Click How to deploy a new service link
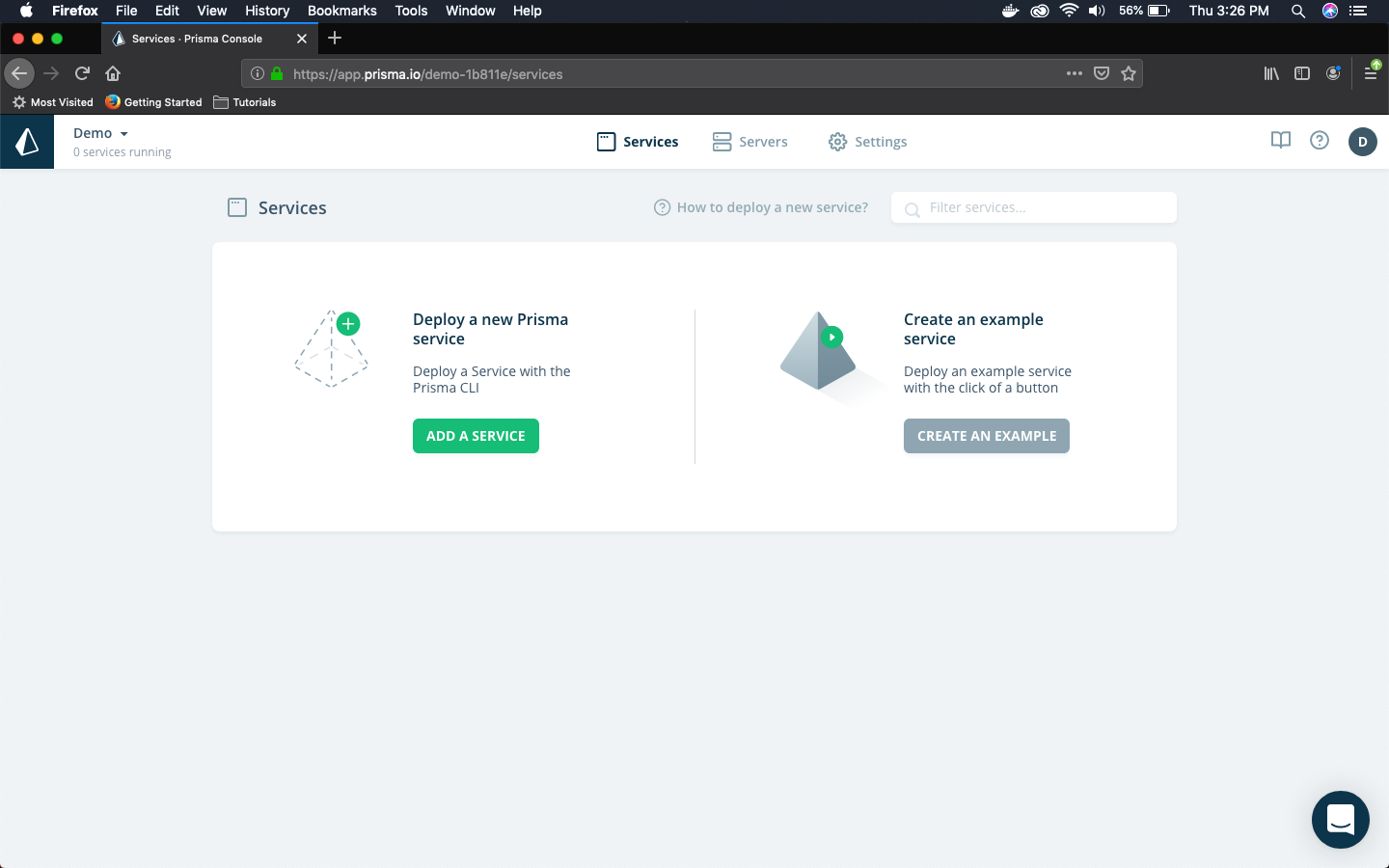1389x868 pixels. [x=761, y=207]
